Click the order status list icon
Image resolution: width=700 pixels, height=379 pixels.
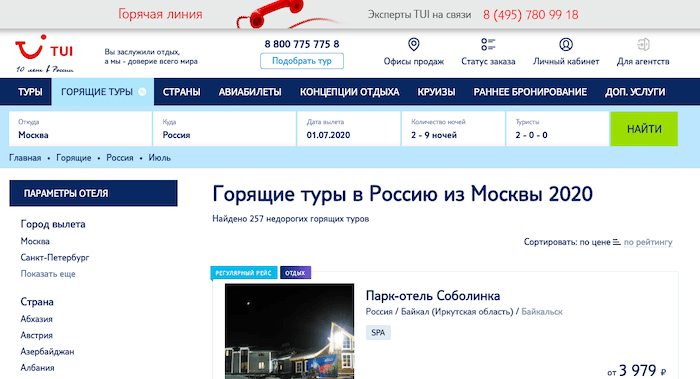(x=488, y=45)
